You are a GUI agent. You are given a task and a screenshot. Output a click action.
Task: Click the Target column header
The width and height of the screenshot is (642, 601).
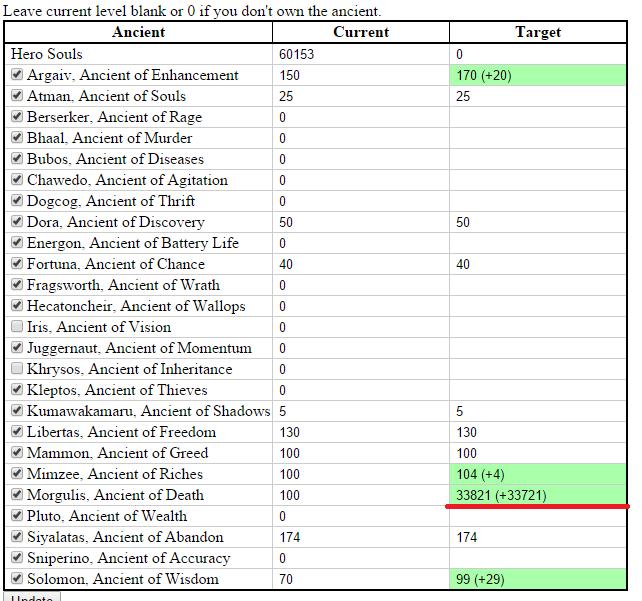tap(538, 32)
